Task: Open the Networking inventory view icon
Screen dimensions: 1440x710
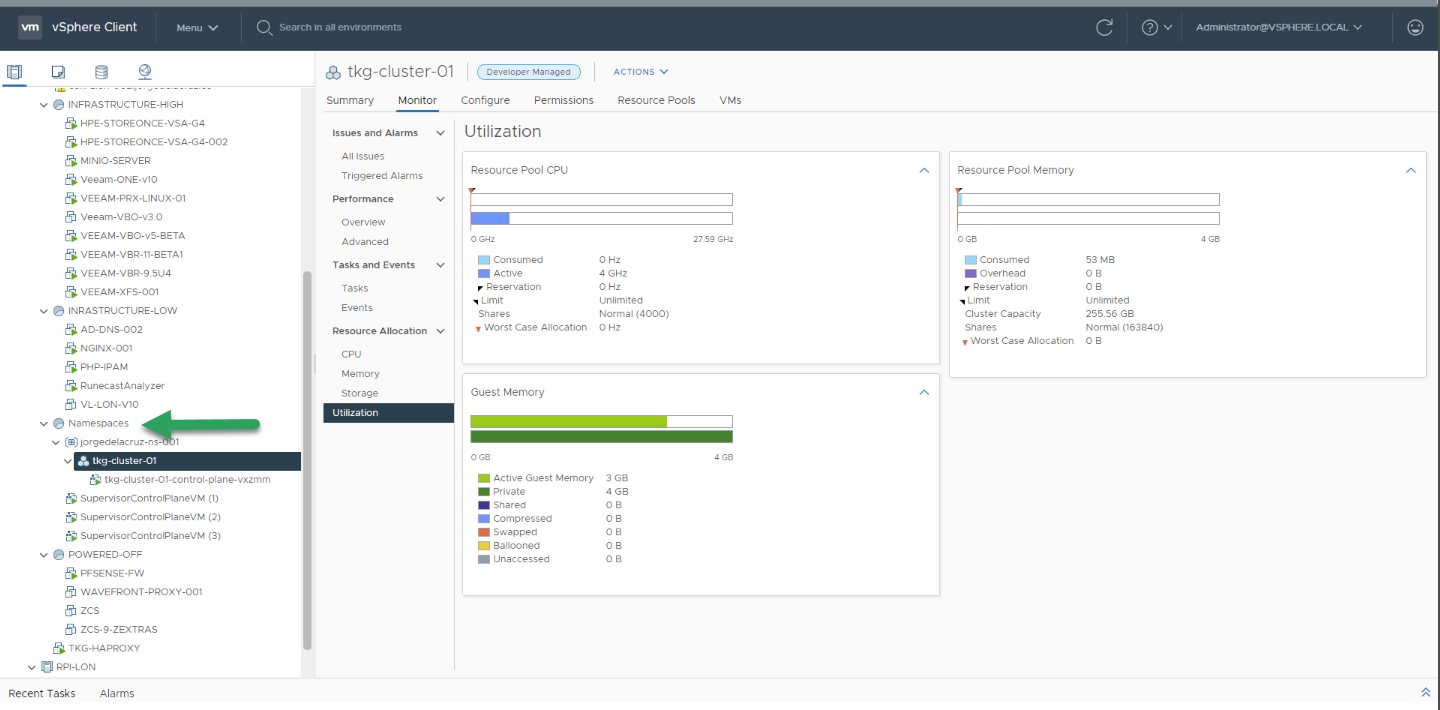Action: point(145,72)
